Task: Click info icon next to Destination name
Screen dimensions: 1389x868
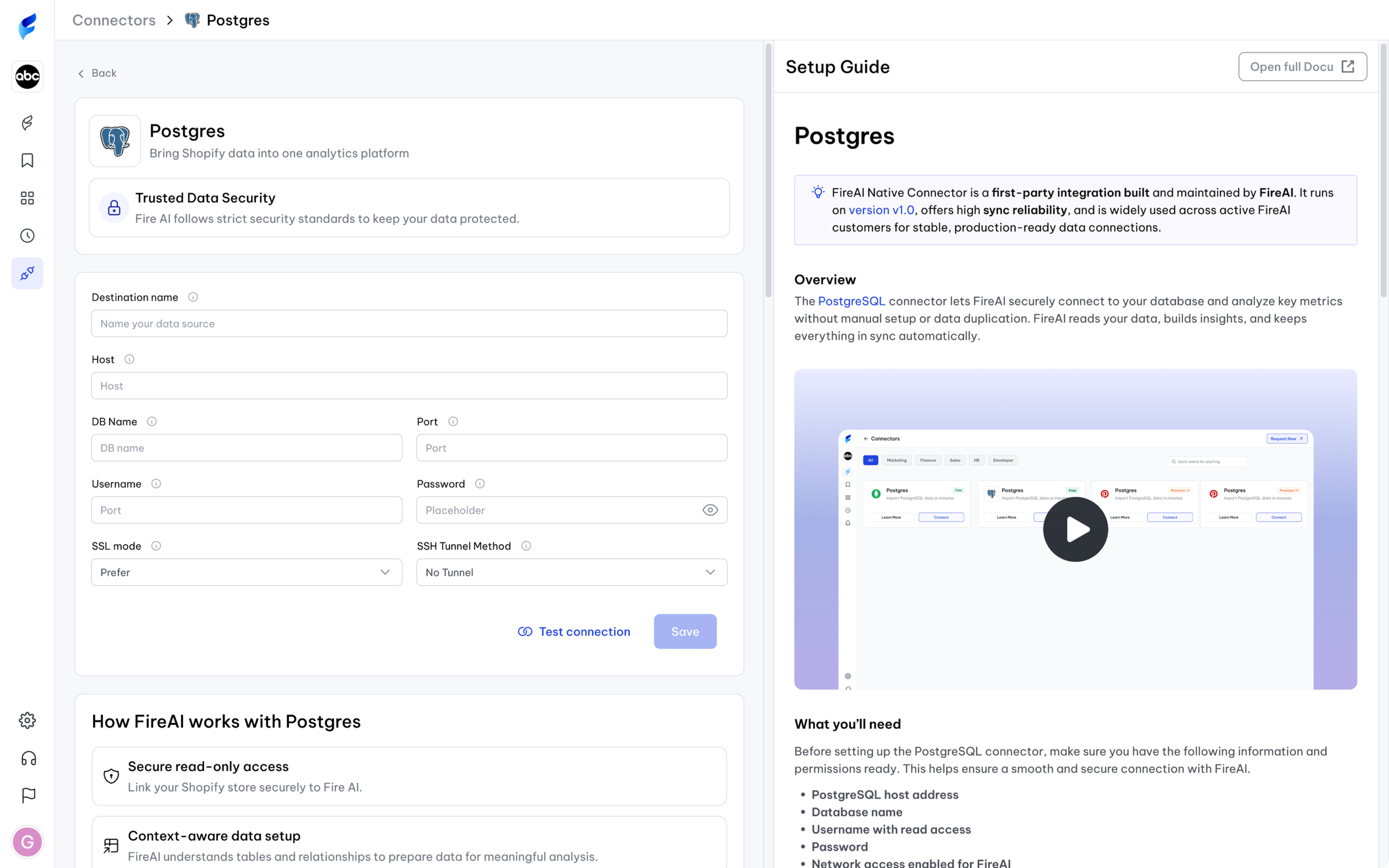Action: coord(193,297)
